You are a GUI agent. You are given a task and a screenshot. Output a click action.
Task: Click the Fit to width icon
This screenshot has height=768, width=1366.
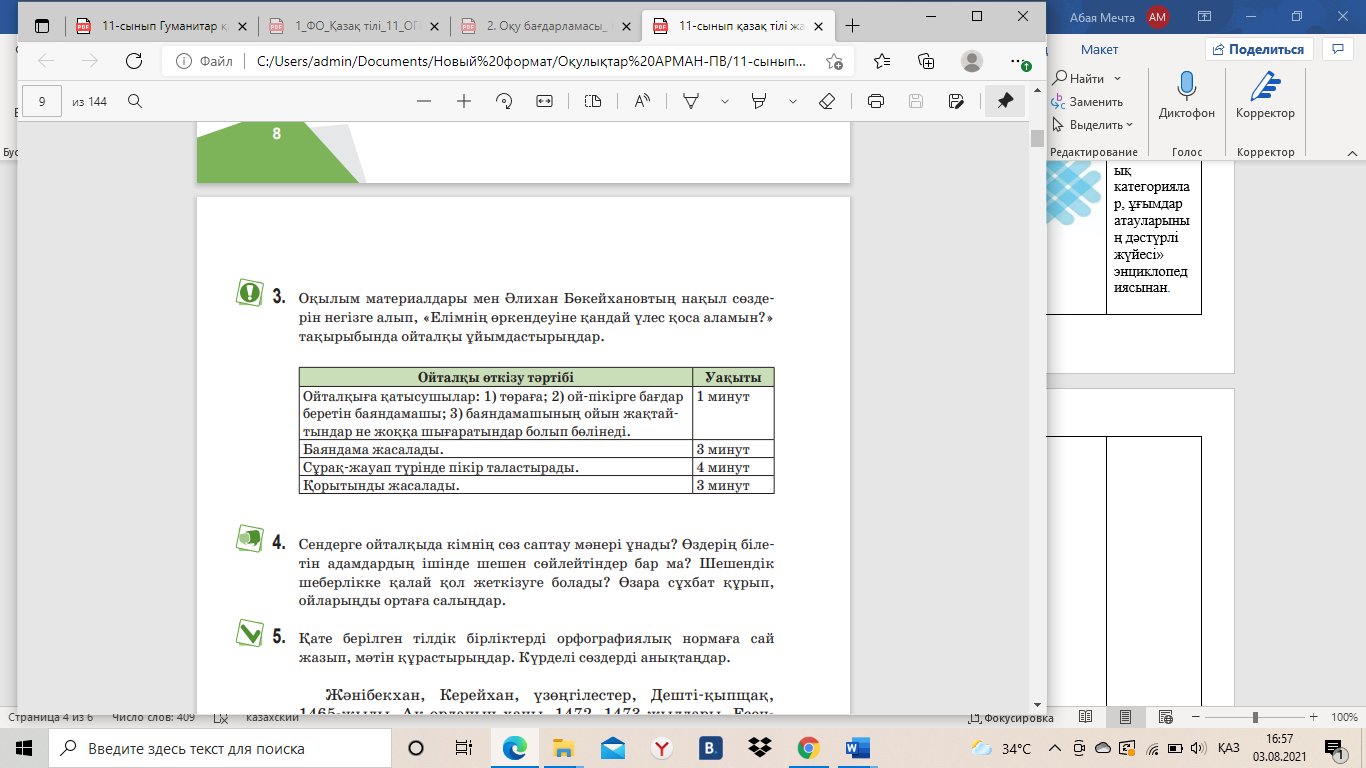point(544,101)
